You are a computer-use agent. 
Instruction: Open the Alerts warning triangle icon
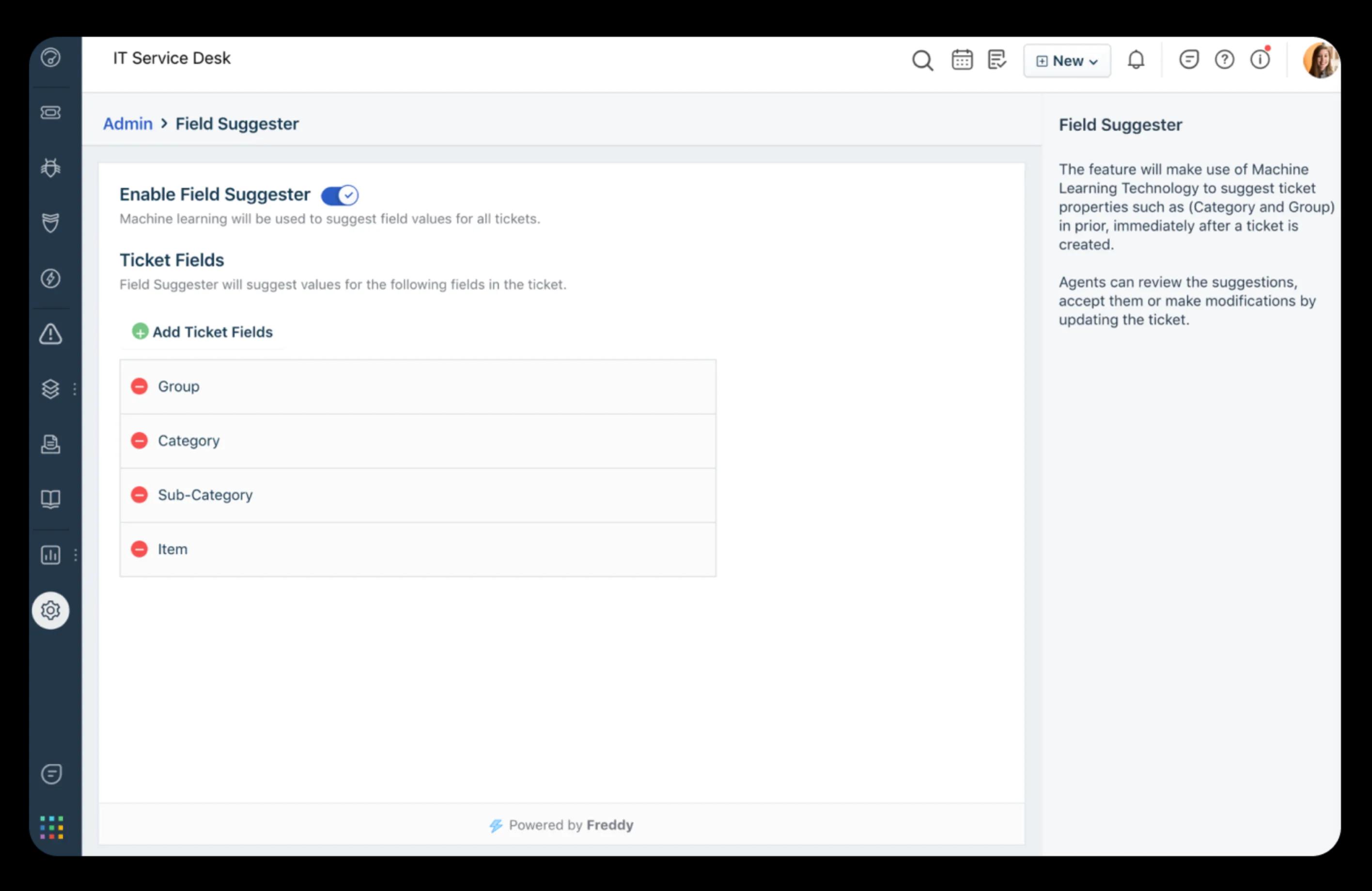point(51,334)
